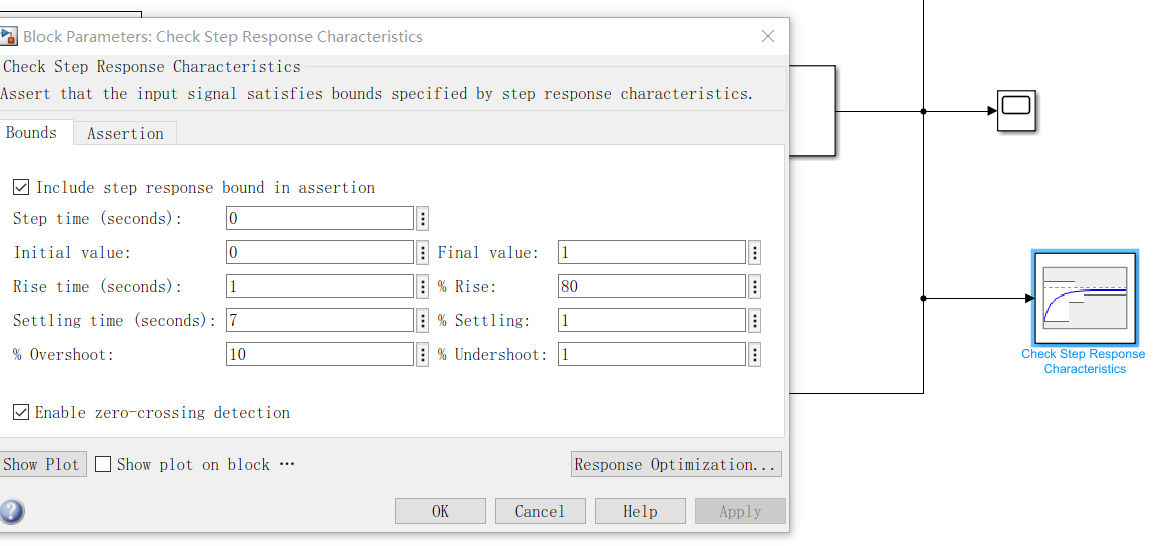Toggle Enable zero-crossing detection checkbox
This screenshot has width=1160, height=546.
[x=21, y=412]
